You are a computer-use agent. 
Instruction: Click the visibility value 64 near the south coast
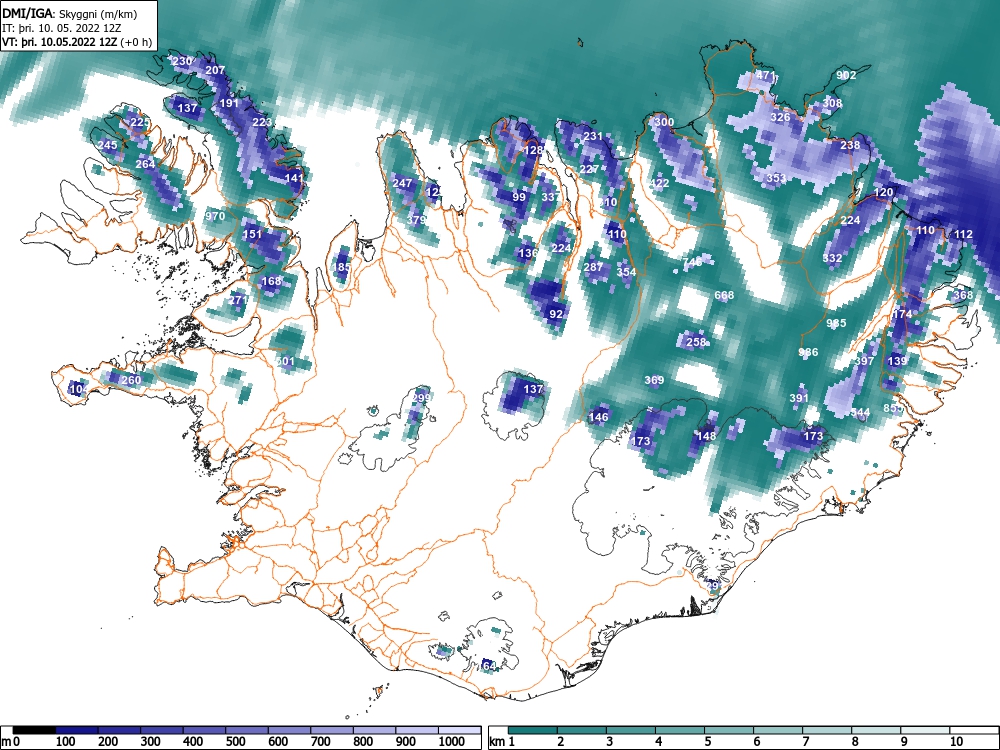tap(490, 666)
